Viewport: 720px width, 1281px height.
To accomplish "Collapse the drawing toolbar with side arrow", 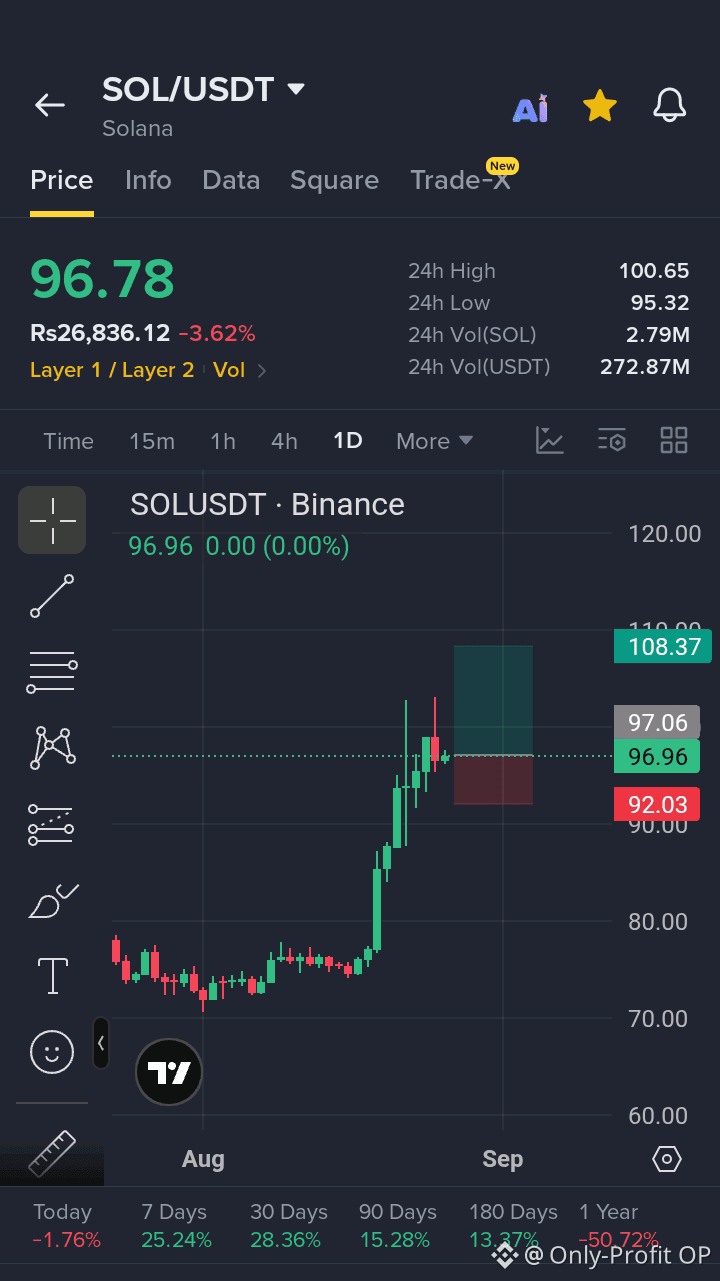I will (101, 1043).
